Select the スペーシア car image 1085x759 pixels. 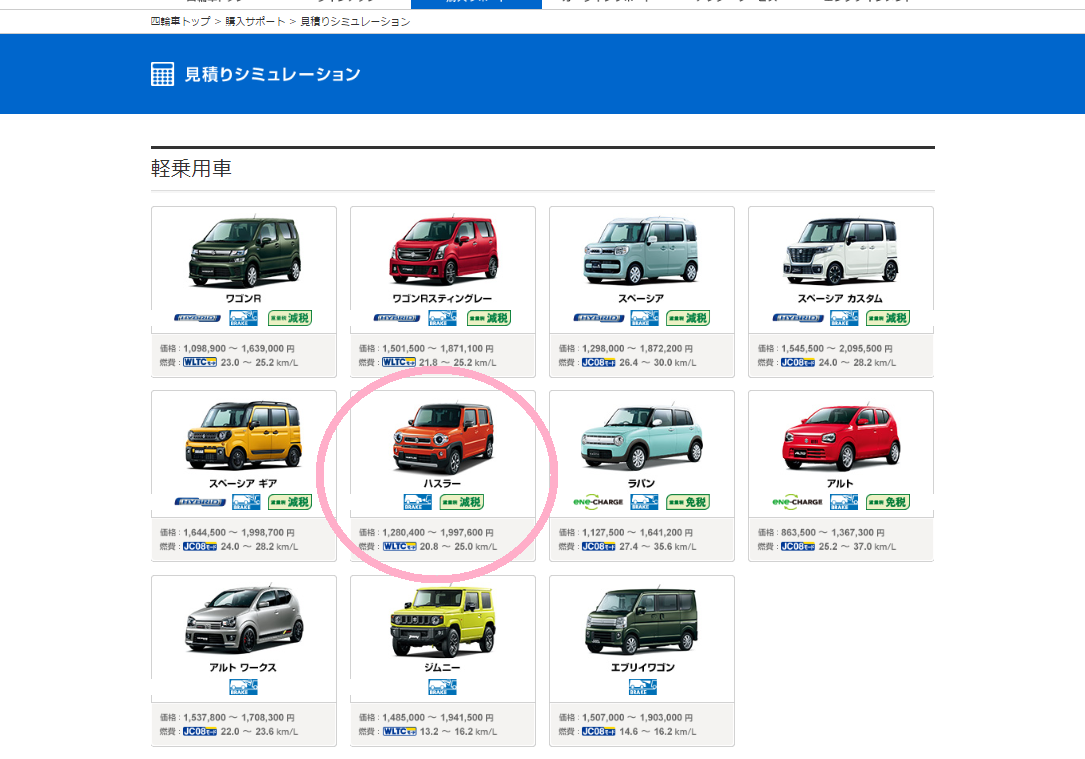pos(642,250)
